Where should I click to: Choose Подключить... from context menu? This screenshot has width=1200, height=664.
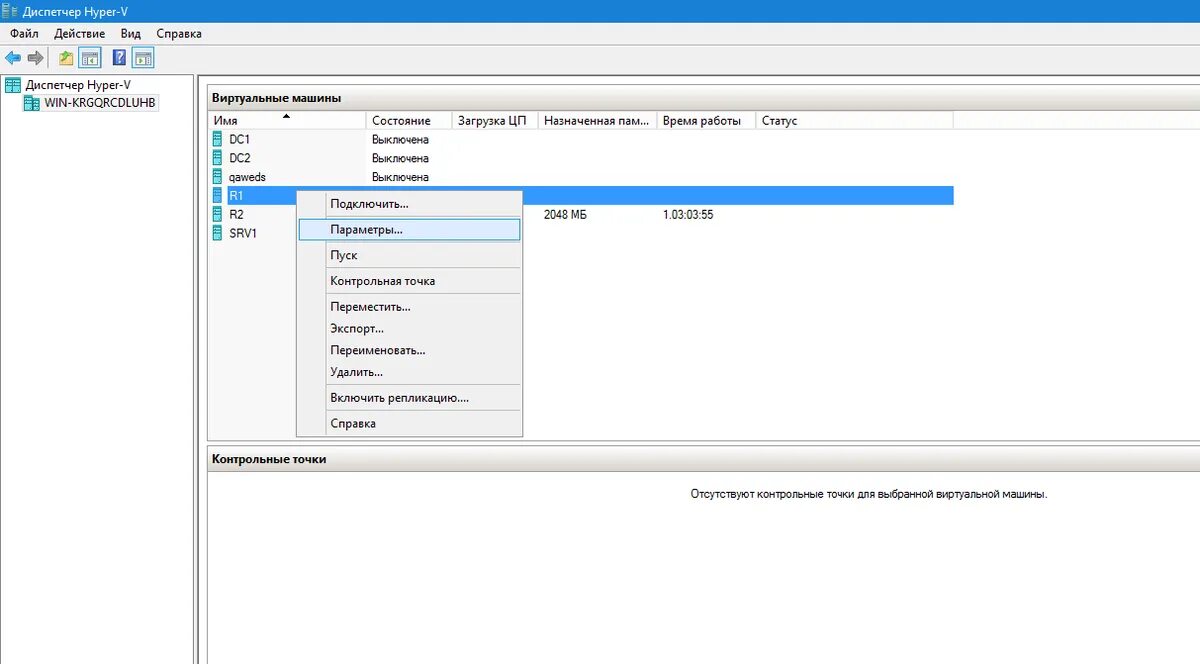click(x=410, y=204)
